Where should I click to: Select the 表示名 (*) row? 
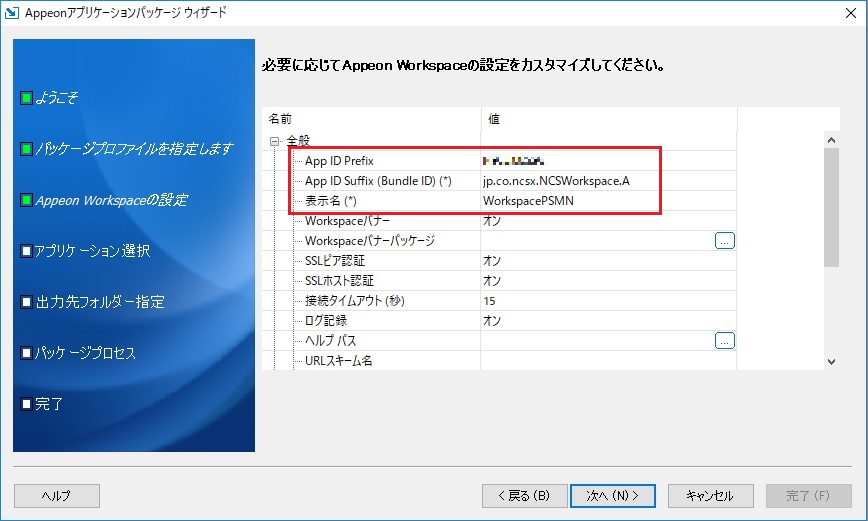pyautogui.click(x=330, y=201)
